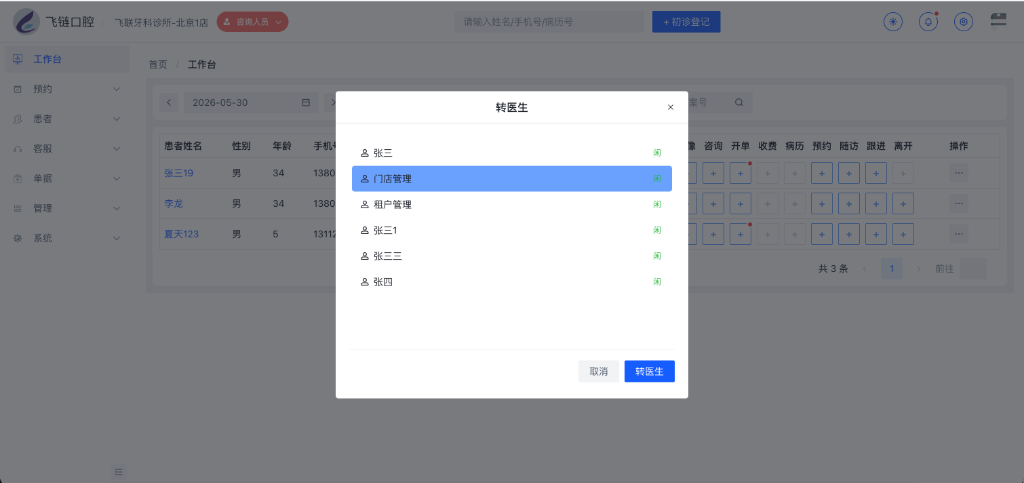Click the 前往 page number input

tap(972, 268)
